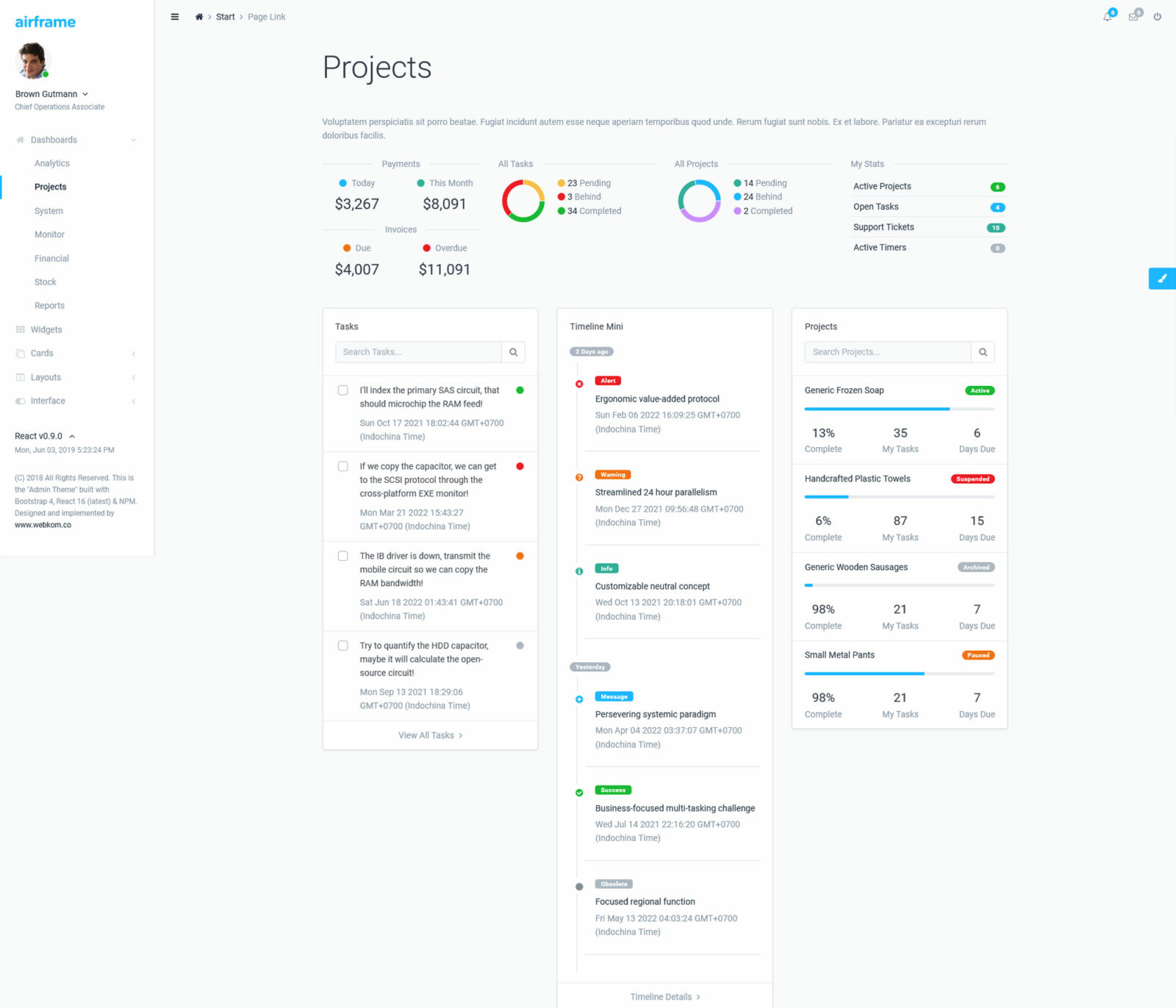Open the notifications bell icon

(x=1106, y=16)
